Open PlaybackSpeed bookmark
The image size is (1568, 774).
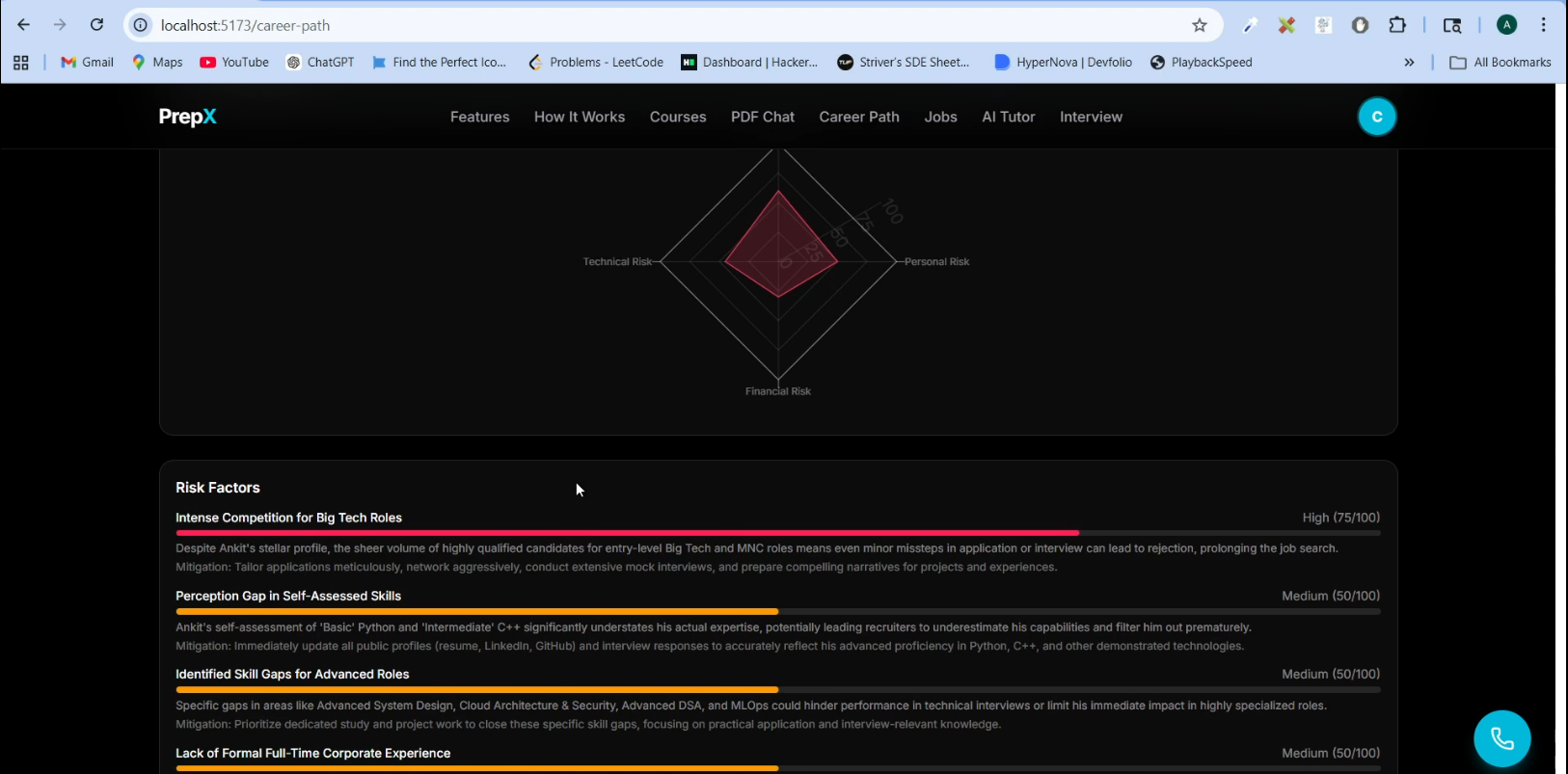pyautogui.click(x=1202, y=63)
